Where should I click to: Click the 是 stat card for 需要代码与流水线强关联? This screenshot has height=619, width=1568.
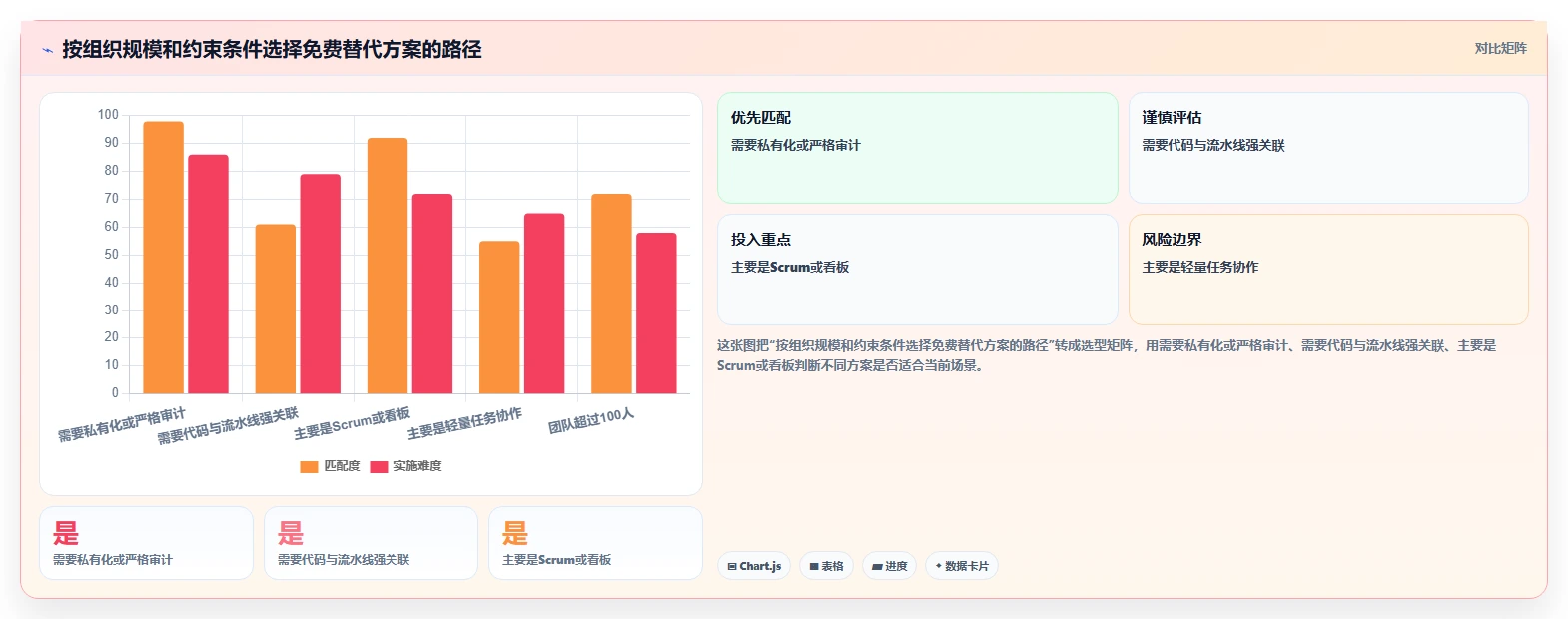pos(371,543)
